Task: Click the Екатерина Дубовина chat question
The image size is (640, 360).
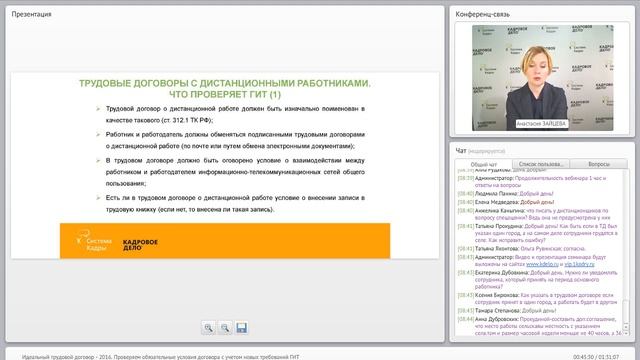Action: pos(538,280)
